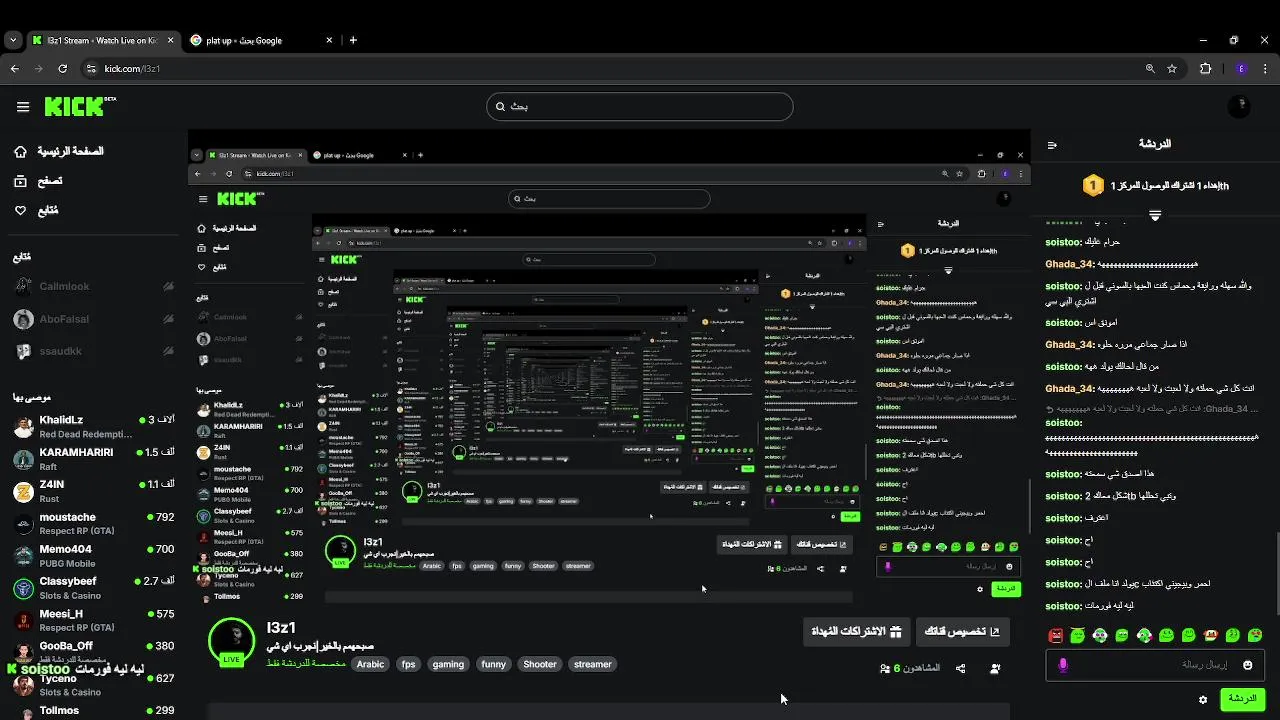
Task: Open Tollmos channel in sidebar
Action: [94, 711]
